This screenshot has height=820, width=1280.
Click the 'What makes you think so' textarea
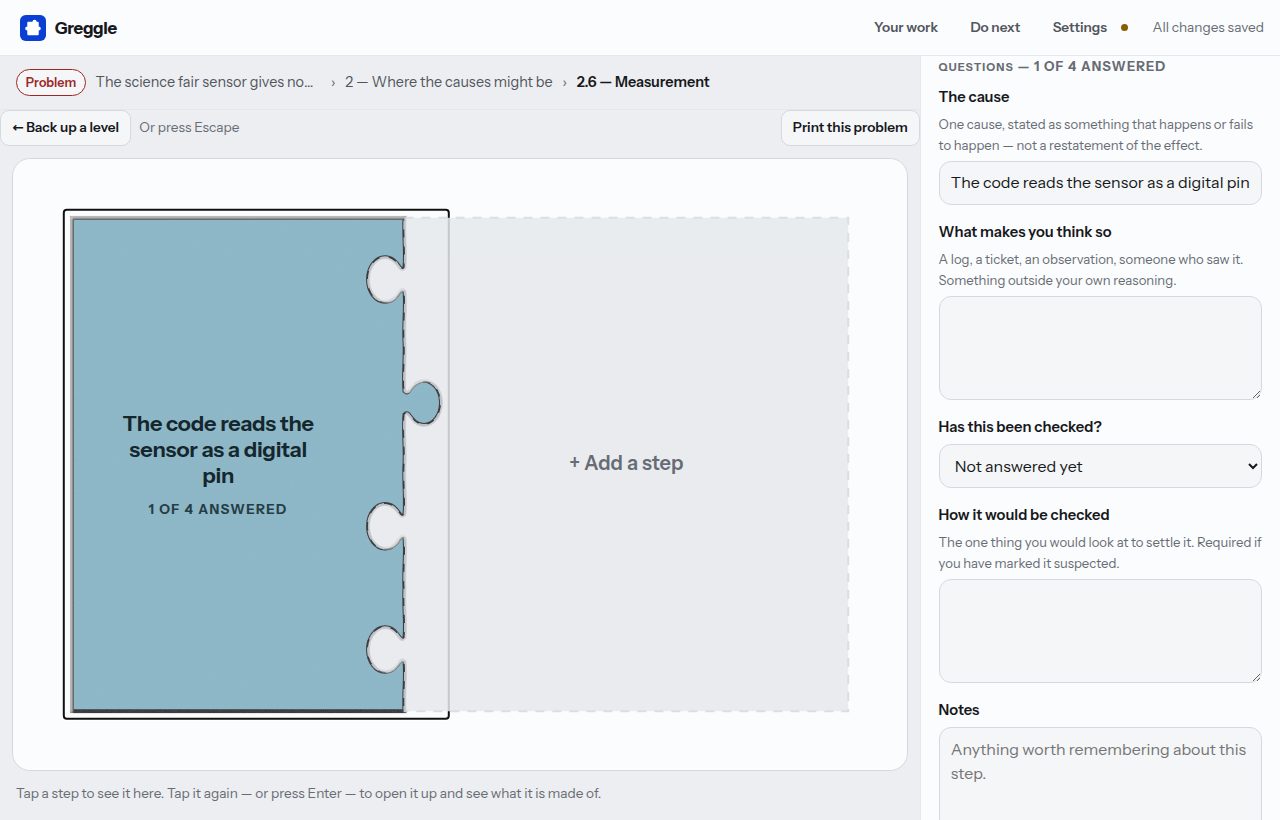click(1100, 348)
